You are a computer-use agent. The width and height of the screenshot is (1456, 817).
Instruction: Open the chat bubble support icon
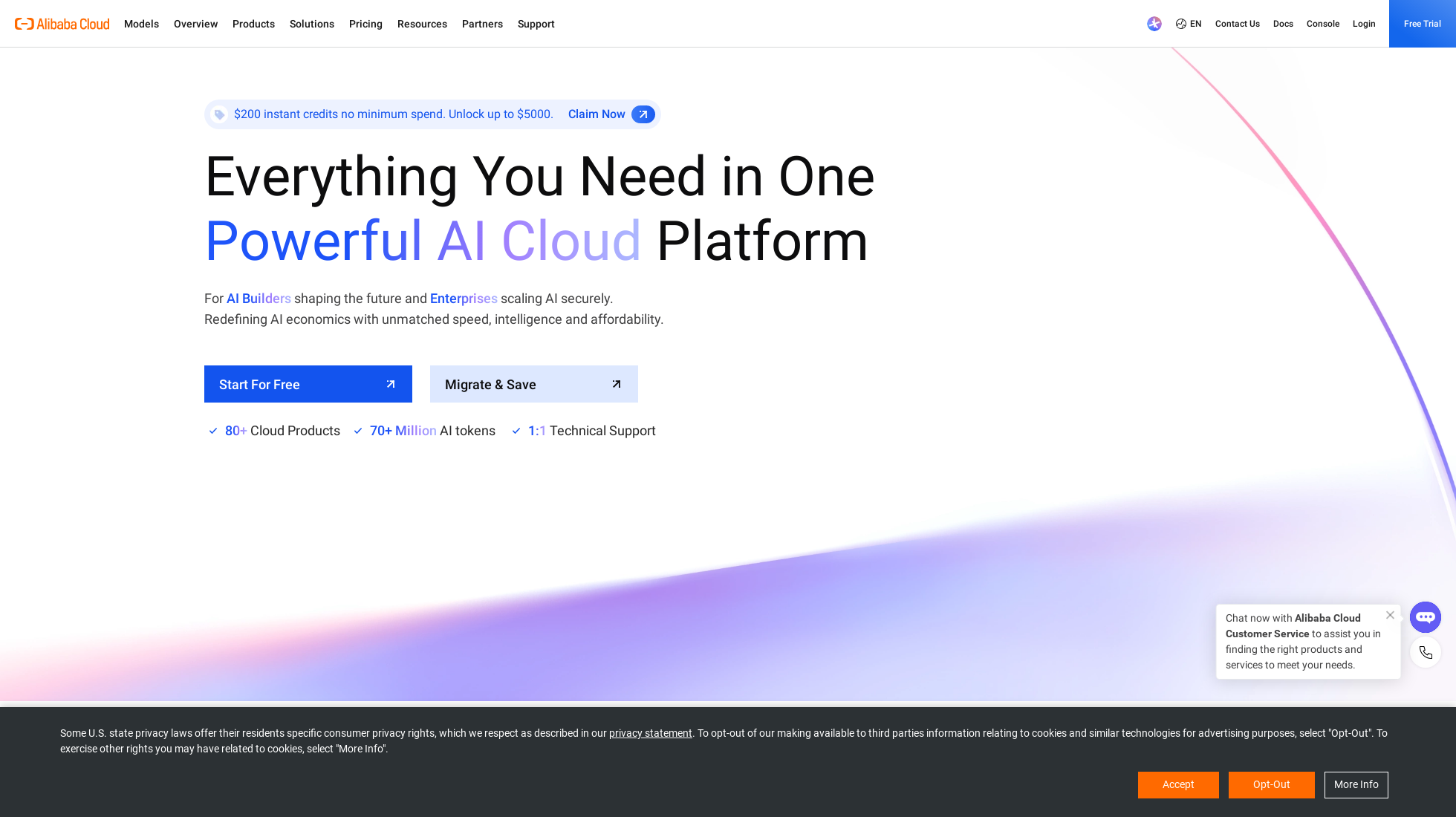click(1425, 617)
